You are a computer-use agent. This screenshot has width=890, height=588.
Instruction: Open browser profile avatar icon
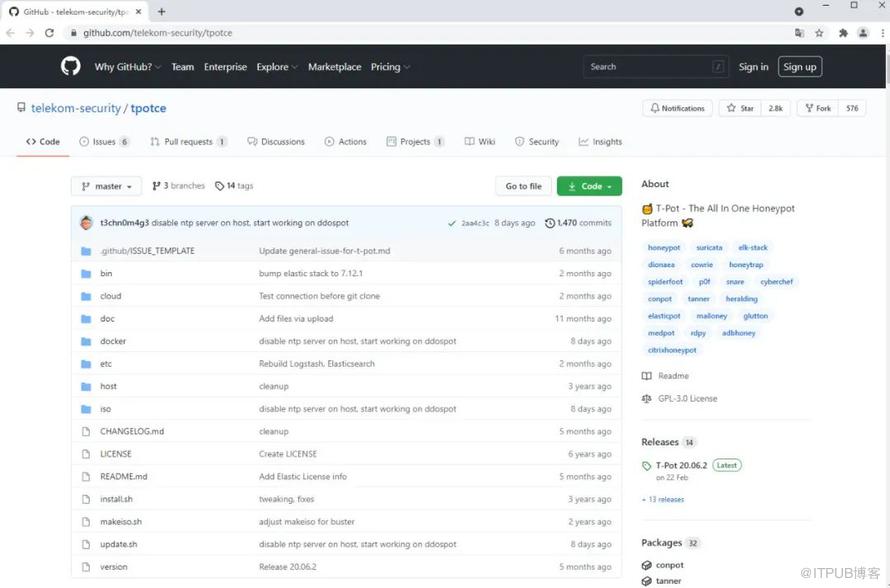(x=863, y=33)
